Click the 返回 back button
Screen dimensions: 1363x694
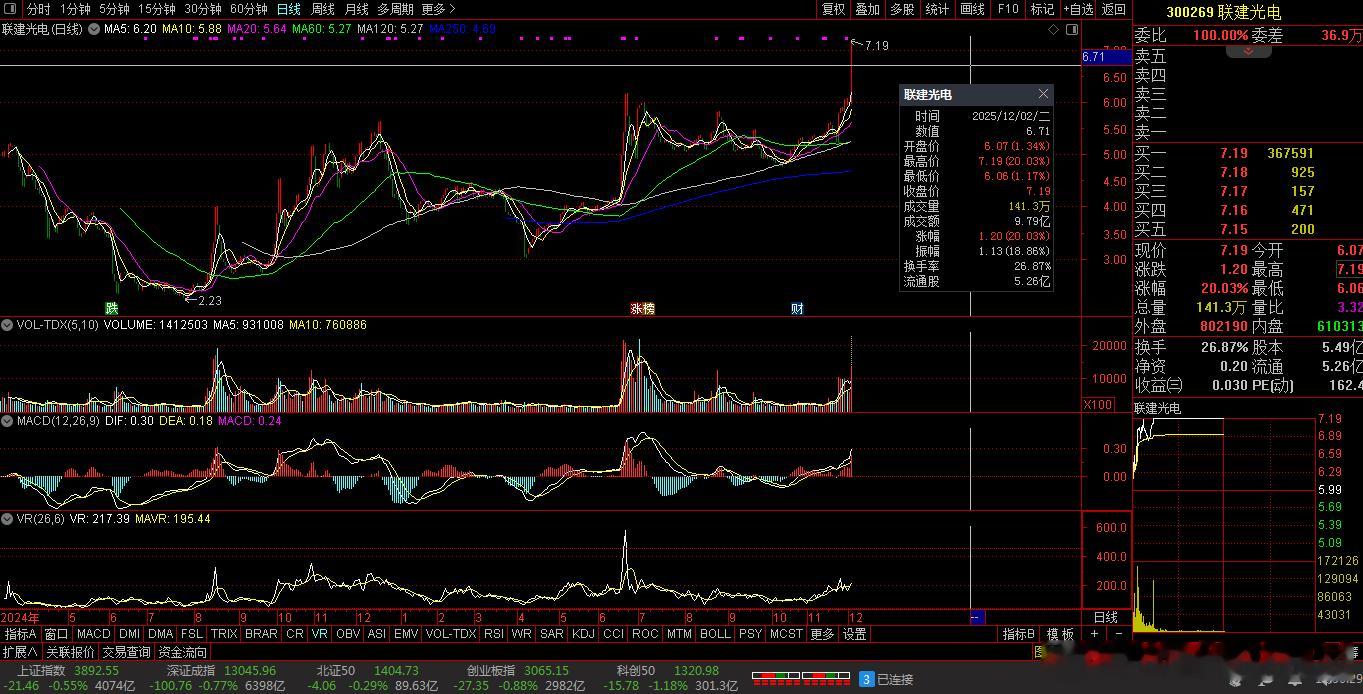pos(1113,9)
